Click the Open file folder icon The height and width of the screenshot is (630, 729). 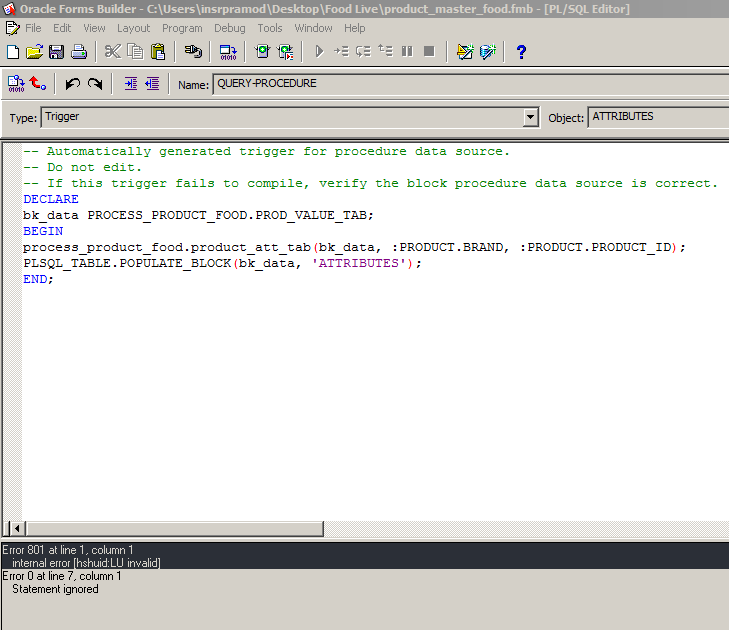[34, 51]
